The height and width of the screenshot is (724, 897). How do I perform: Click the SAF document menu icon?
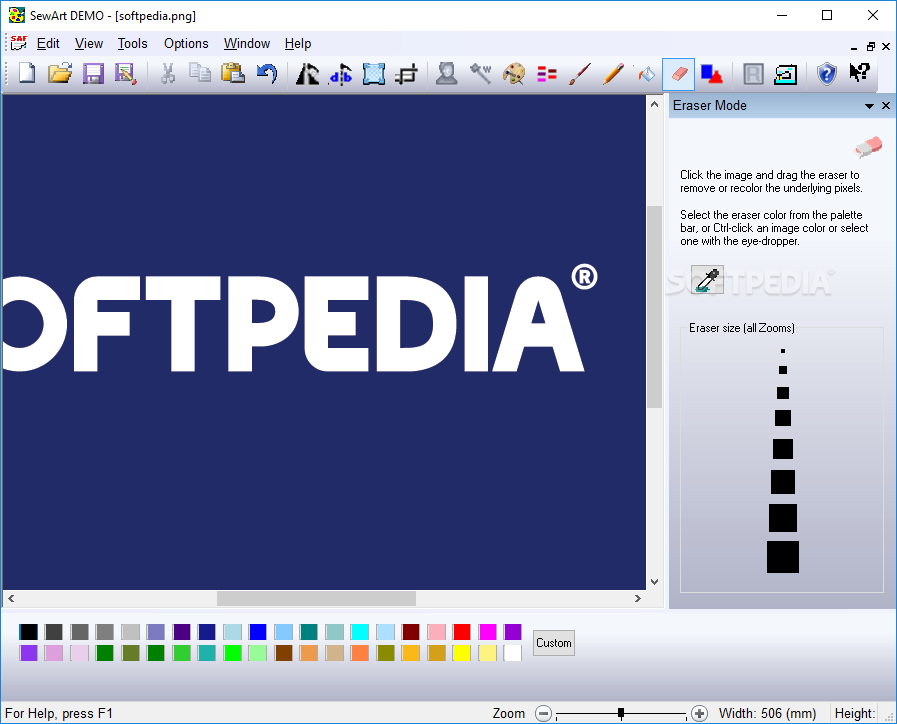coord(18,43)
